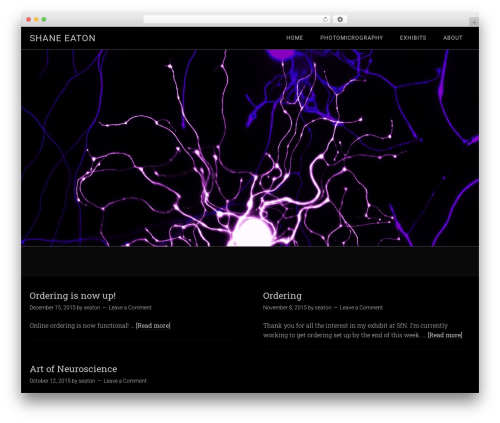Open the About page
This screenshot has width=500, height=423.
pyautogui.click(x=452, y=38)
